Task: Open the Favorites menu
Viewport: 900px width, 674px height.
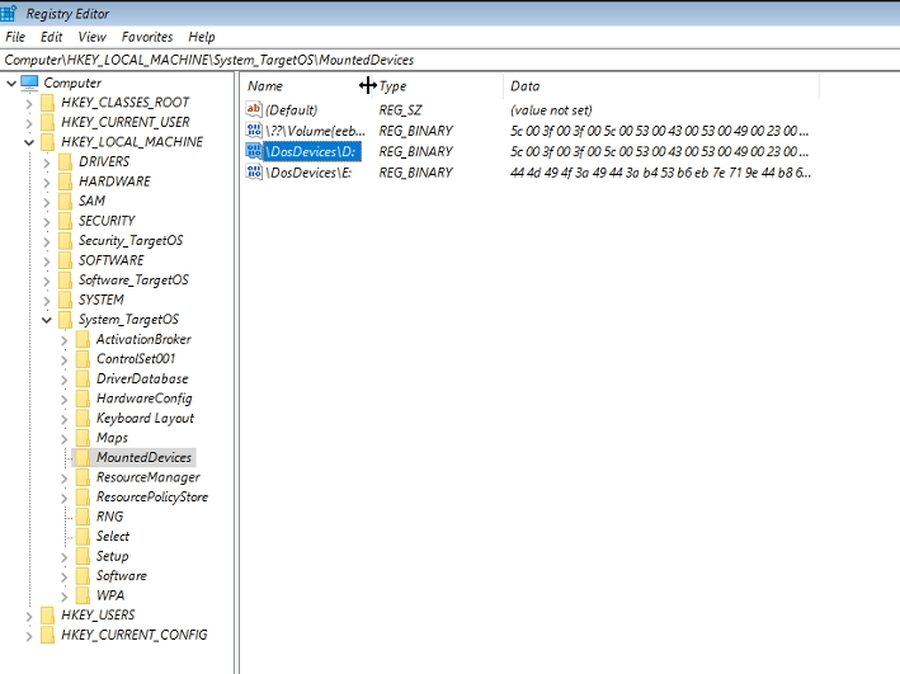Action: [x=147, y=37]
